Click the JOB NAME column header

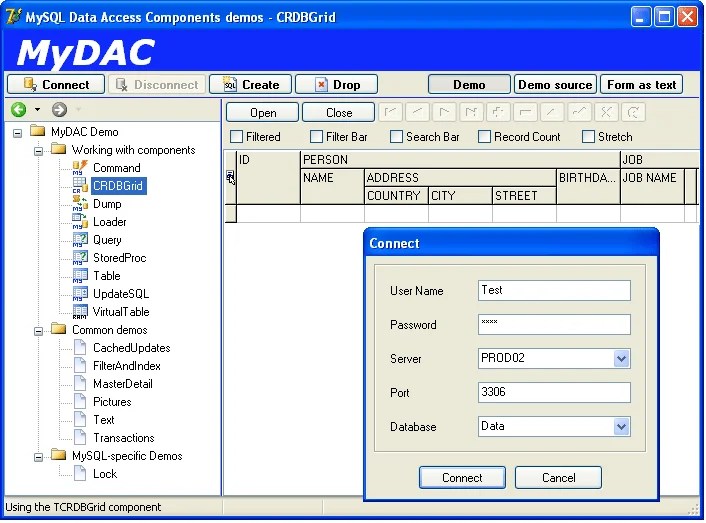point(652,186)
